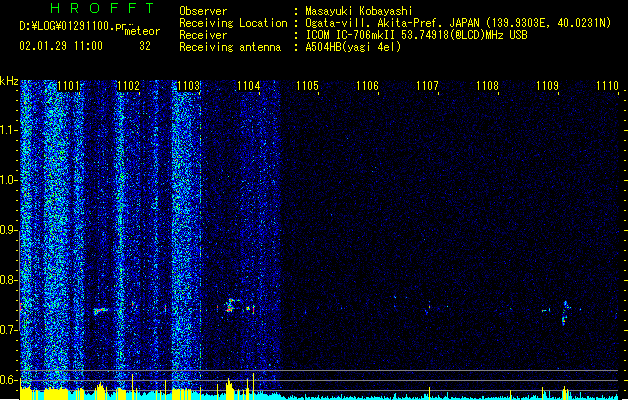629x400 pixels.
Task: Click the 1101 time marker
Action: [69, 86]
